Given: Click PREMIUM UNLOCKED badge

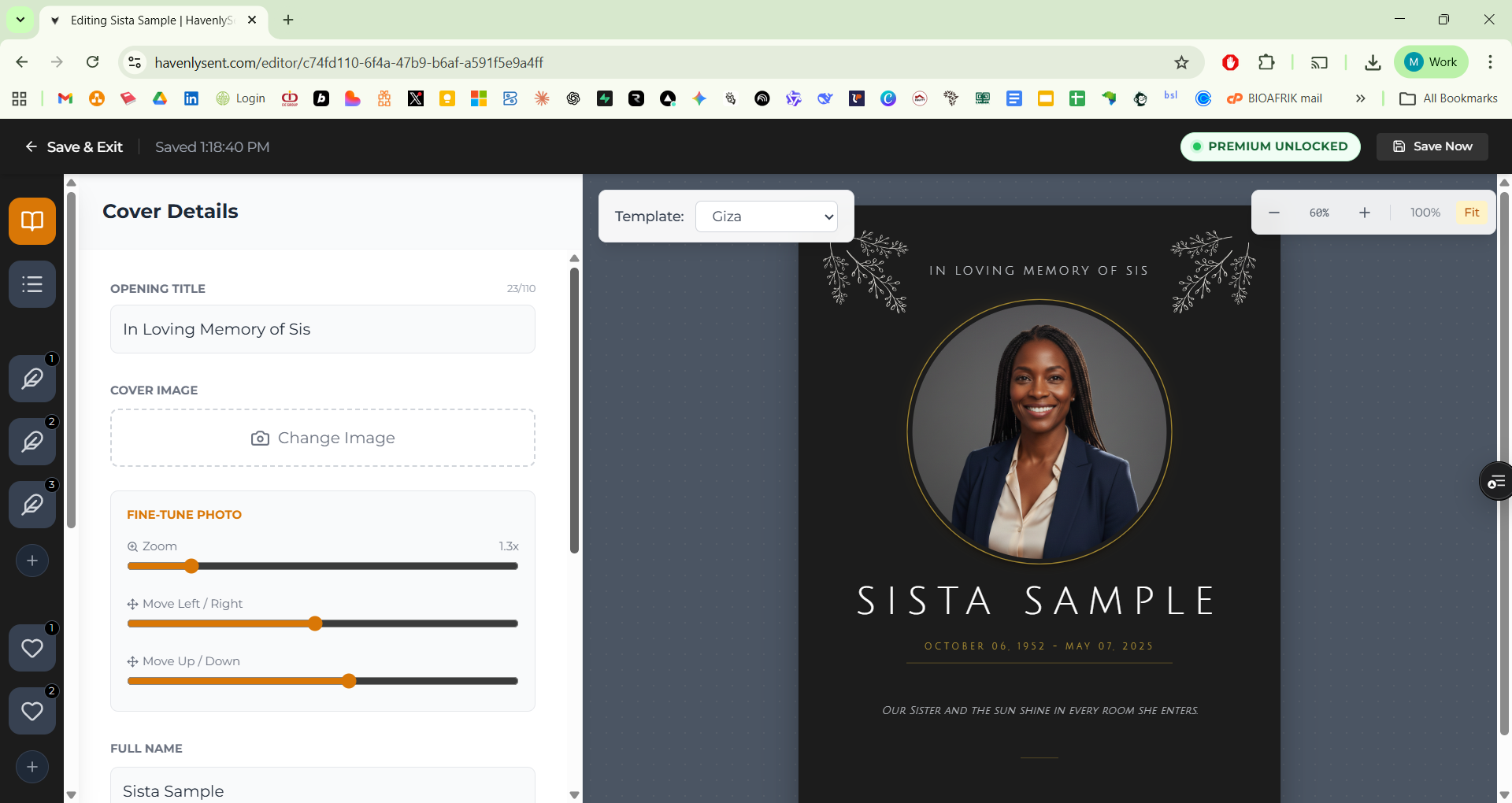Looking at the screenshot, I should 1270,146.
